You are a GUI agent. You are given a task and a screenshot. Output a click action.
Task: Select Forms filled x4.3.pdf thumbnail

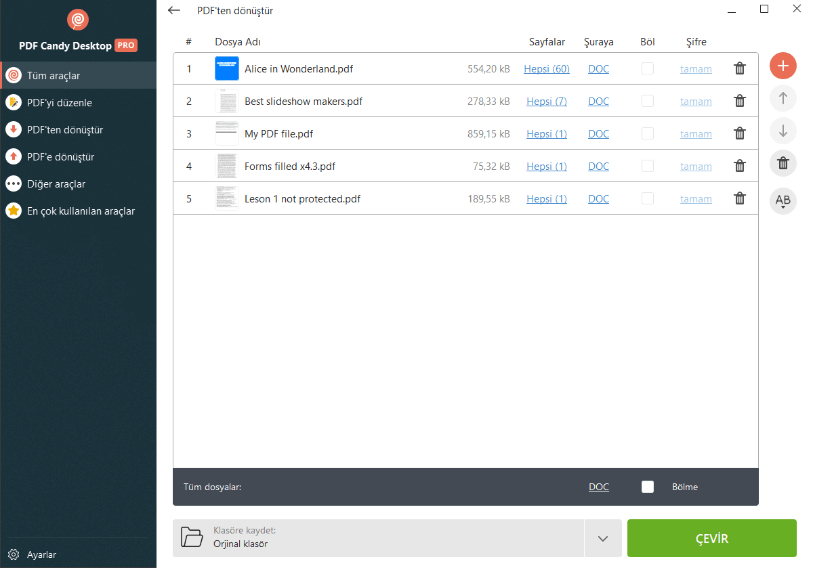tap(227, 166)
